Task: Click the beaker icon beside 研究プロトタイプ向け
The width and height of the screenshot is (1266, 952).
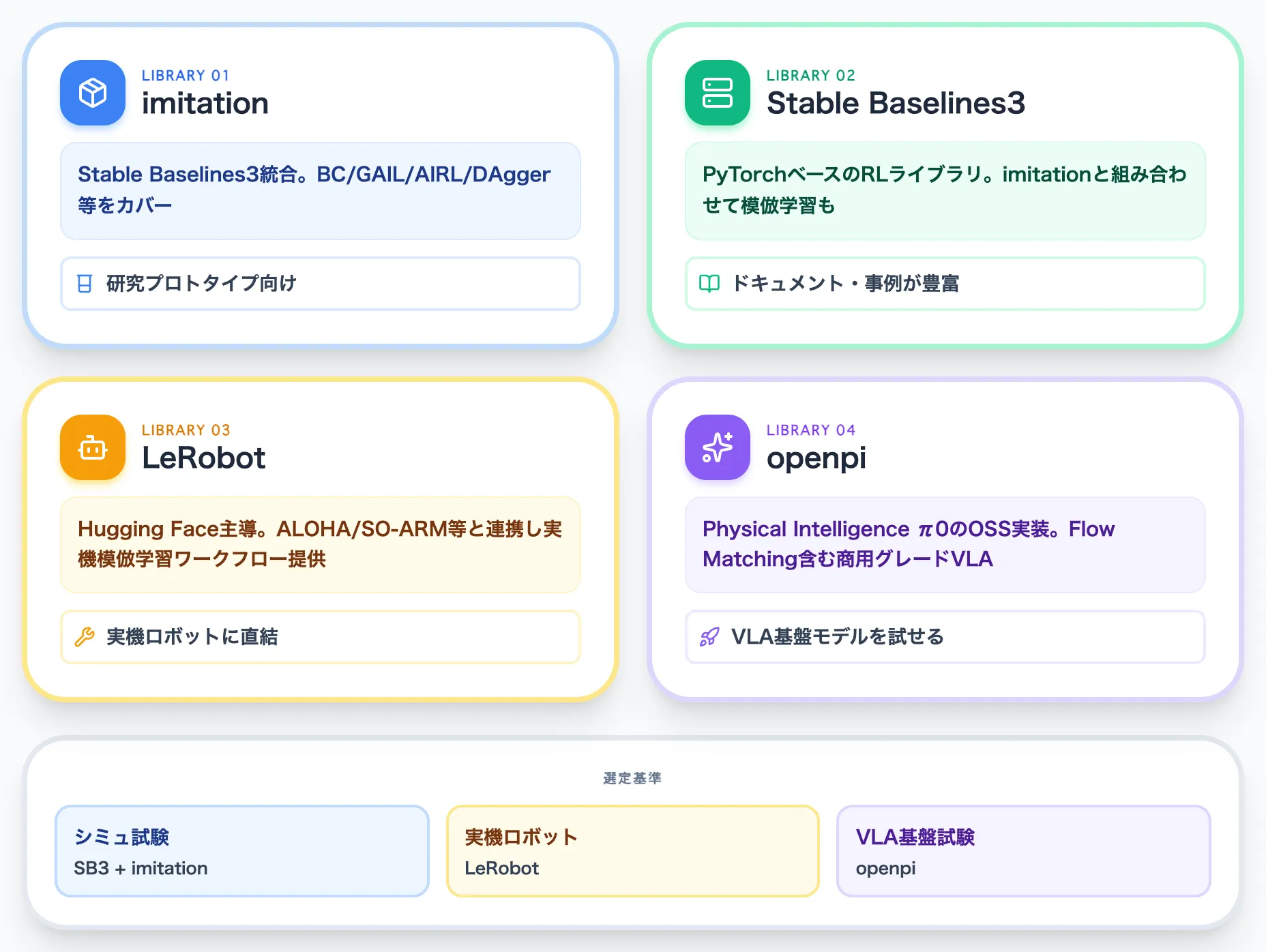Action: [x=85, y=284]
